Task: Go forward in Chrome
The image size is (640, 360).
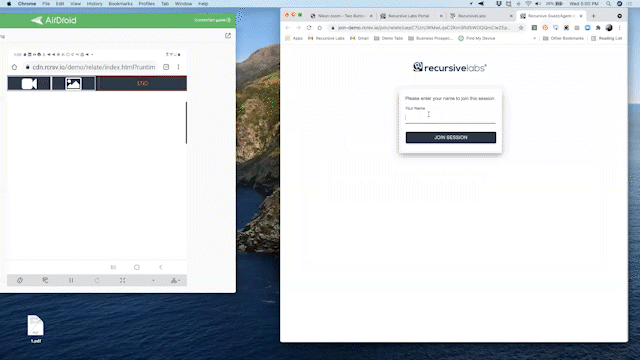Action: (x=298, y=28)
